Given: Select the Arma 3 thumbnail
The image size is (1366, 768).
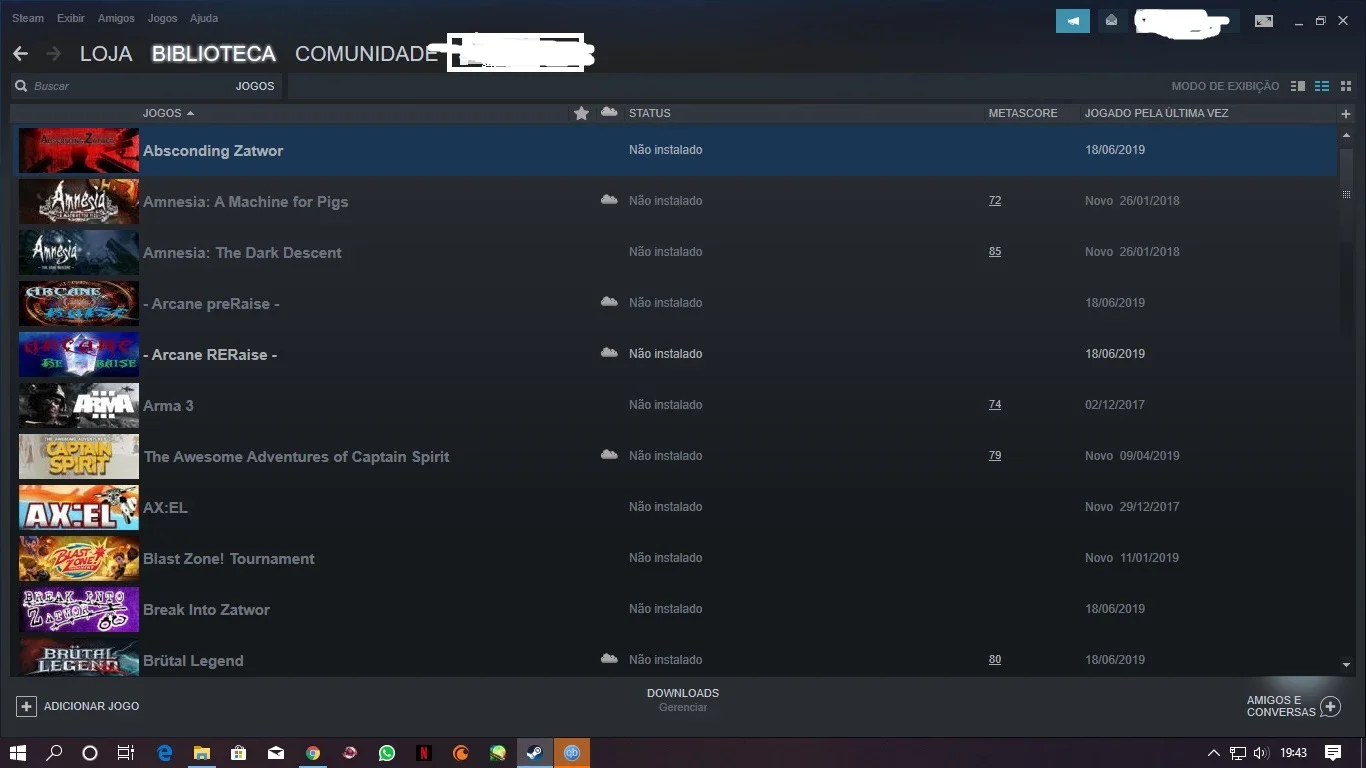Looking at the screenshot, I should (79, 405).
